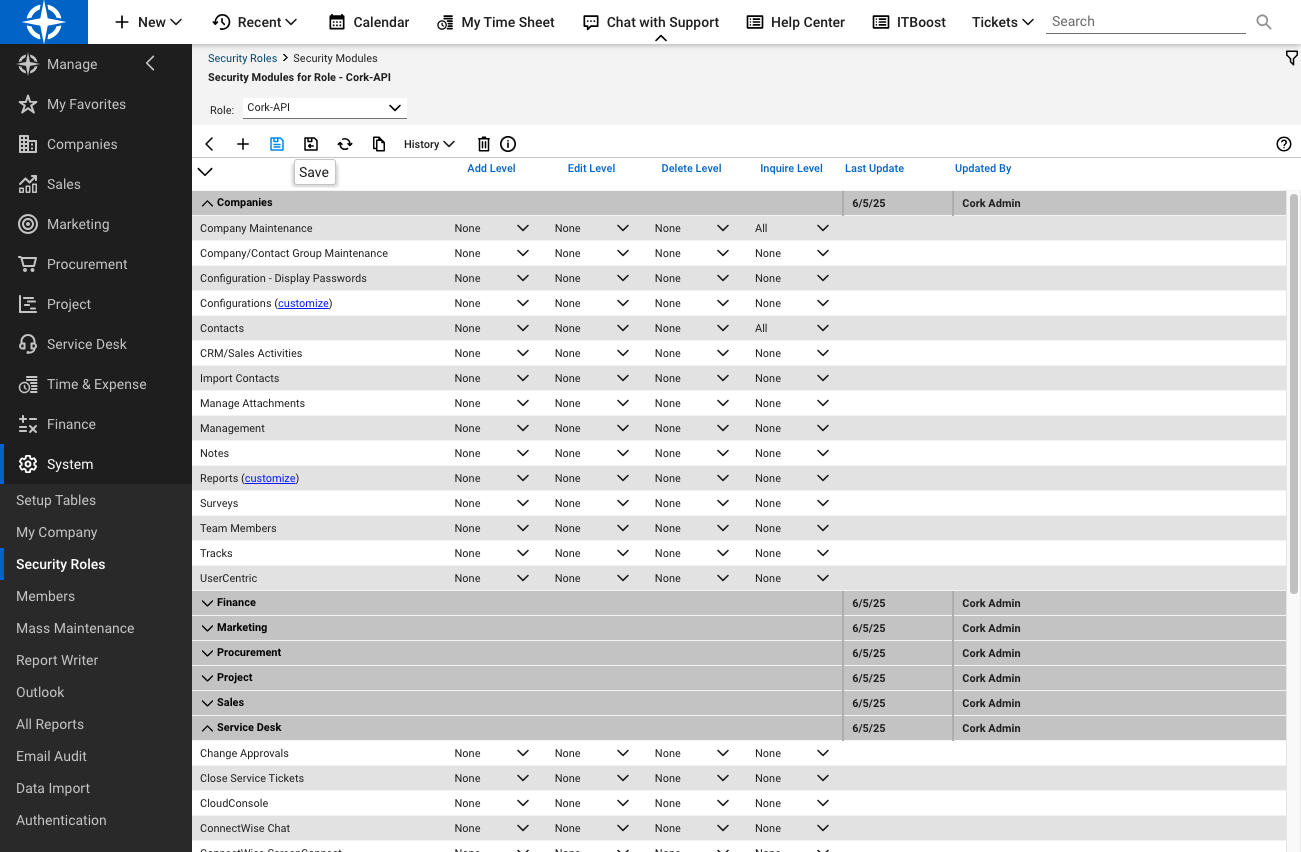Click the Security Roles breadcrumb link
Image resolution: width=1301 pixels, height=852 pixels.
coord(242,58)
